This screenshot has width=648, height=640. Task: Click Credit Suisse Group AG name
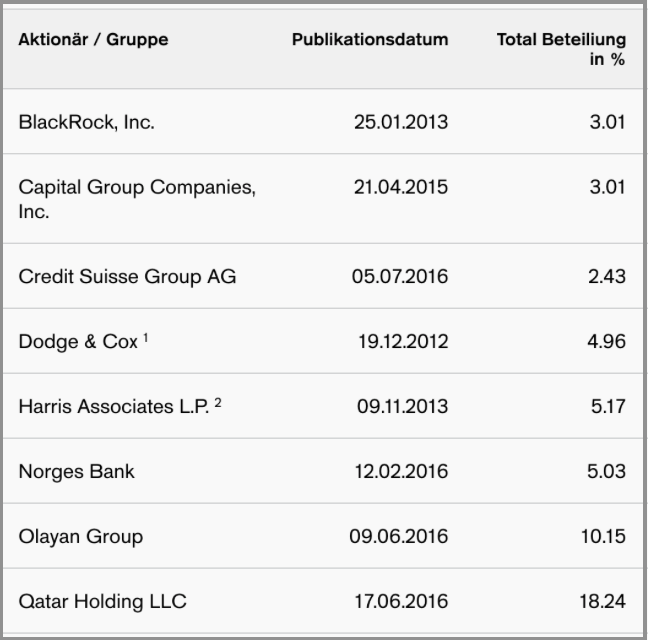click(x=127, y=276)
